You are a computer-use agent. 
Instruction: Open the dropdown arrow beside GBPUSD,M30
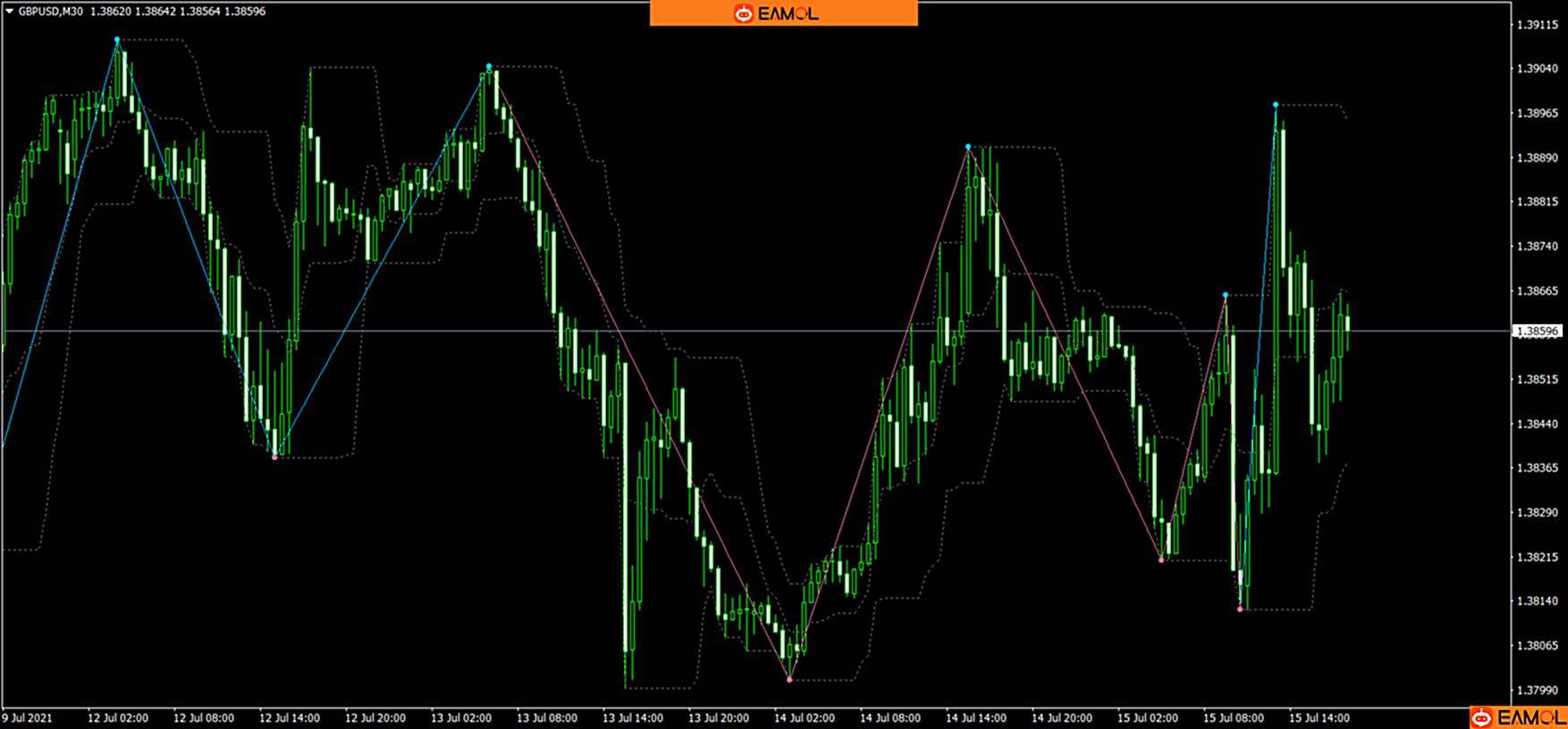click(10, 12)
